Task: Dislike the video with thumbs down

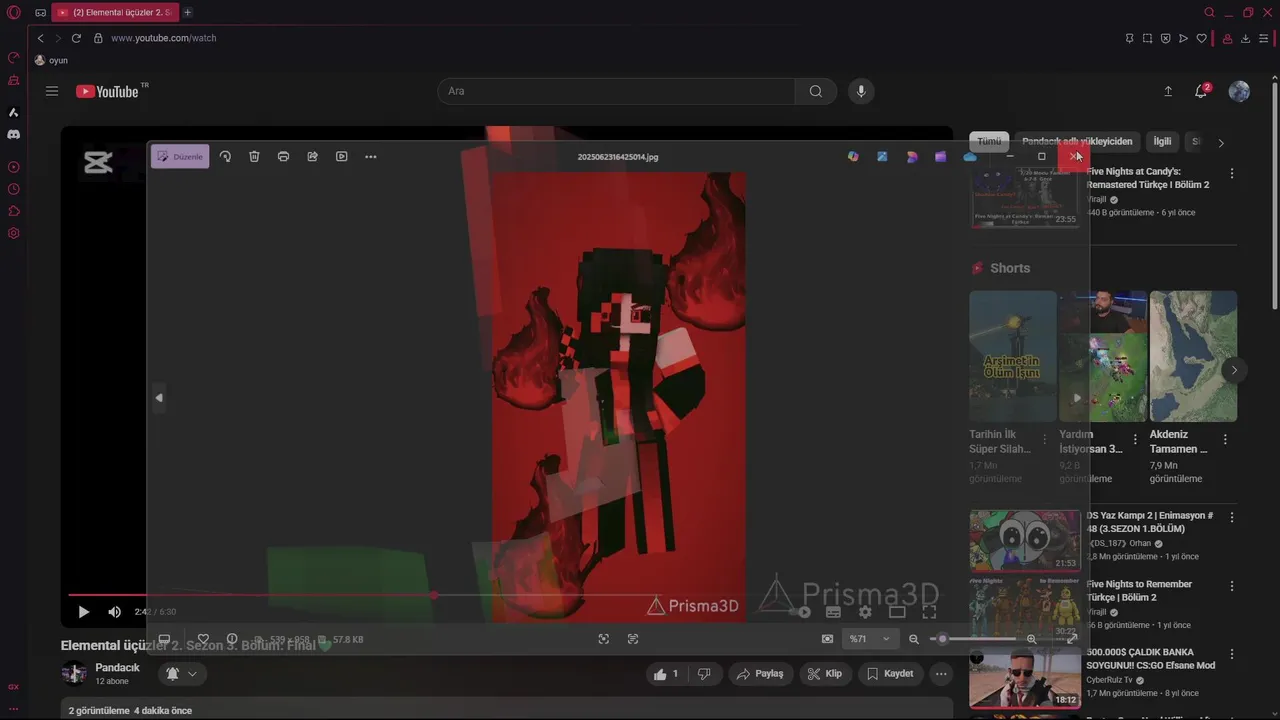Action: coord(704,674)
